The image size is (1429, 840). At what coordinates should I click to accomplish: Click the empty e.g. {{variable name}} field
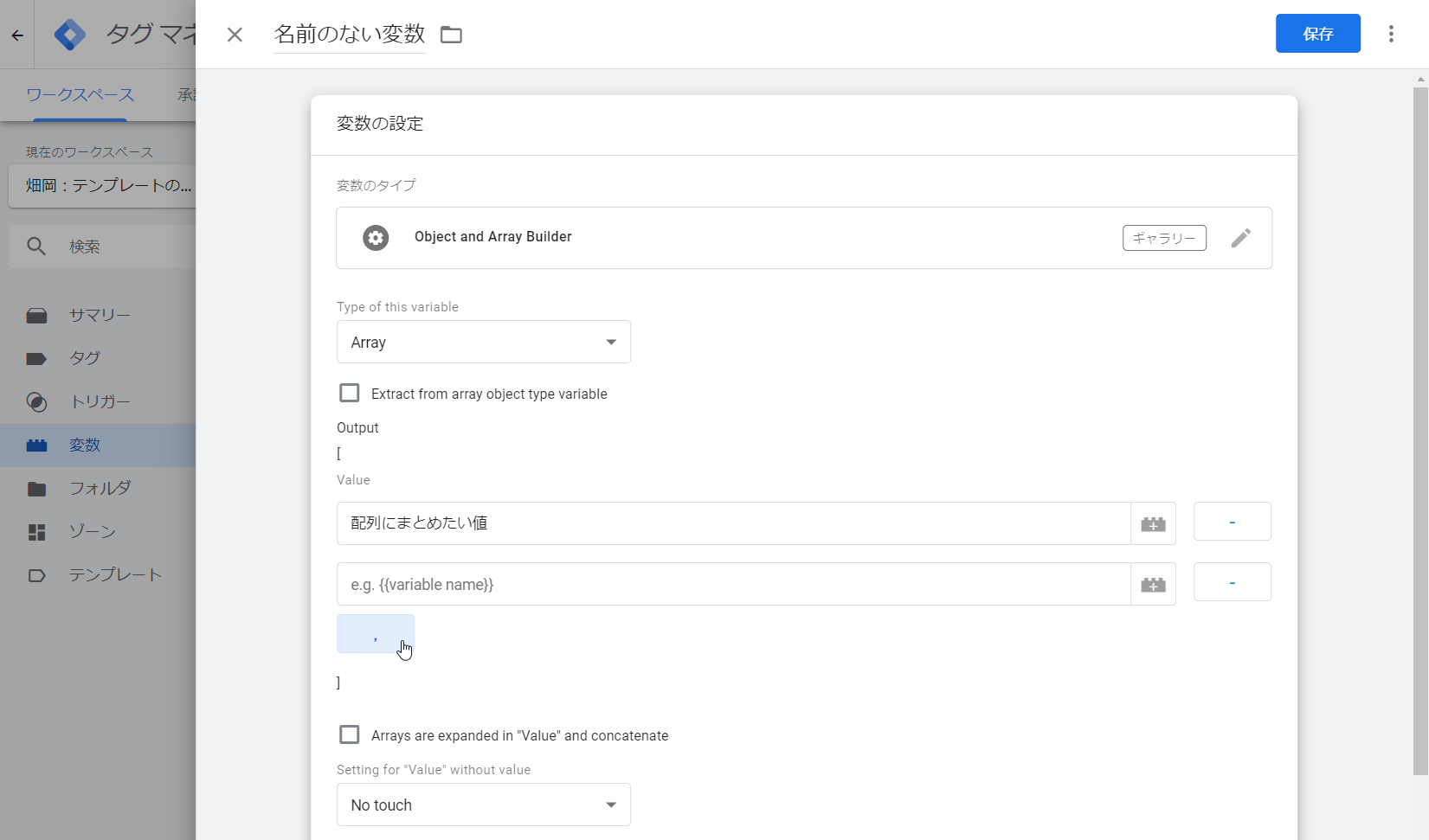(733, 584)
